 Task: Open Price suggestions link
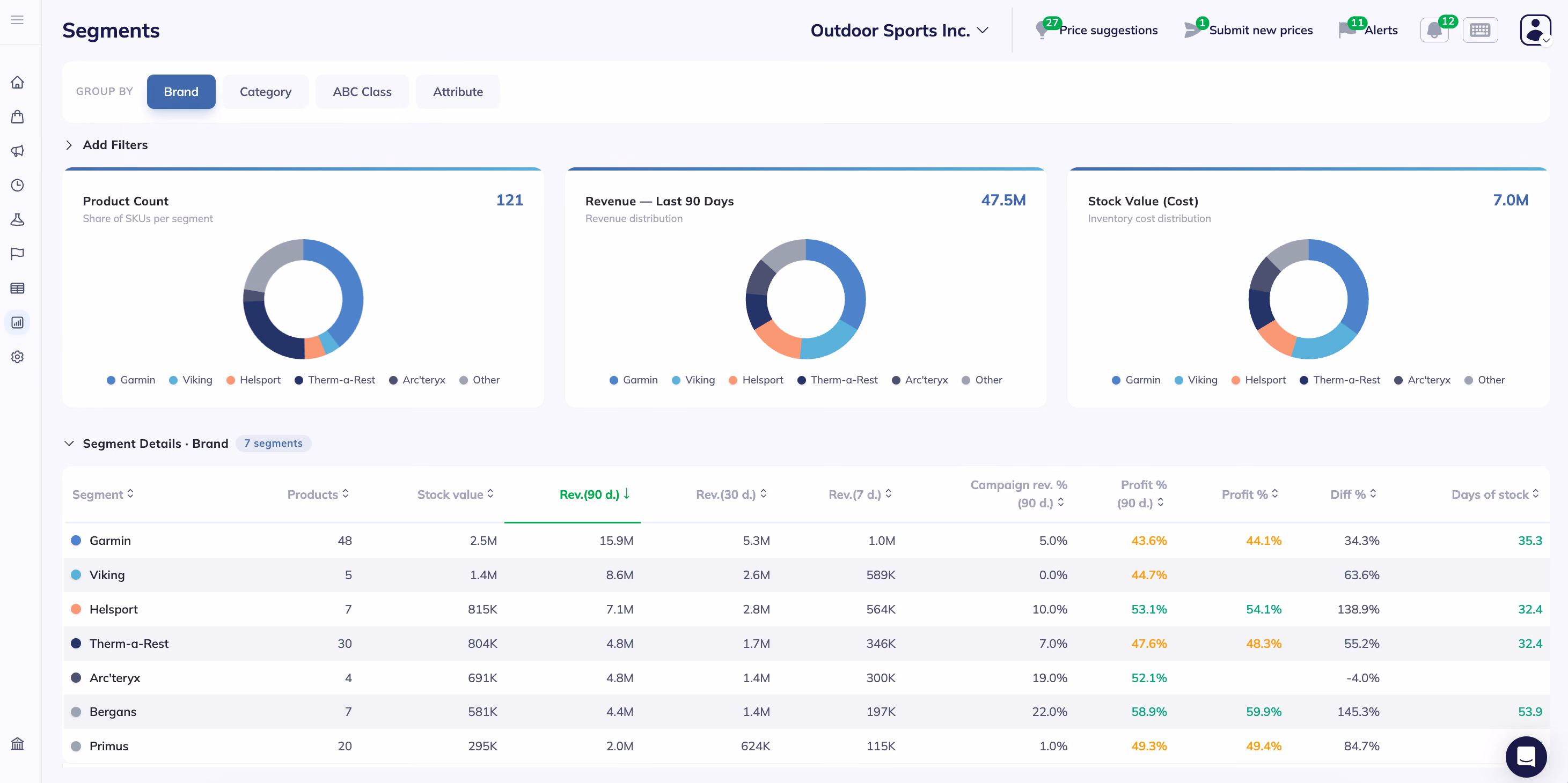click(1108, 31)
